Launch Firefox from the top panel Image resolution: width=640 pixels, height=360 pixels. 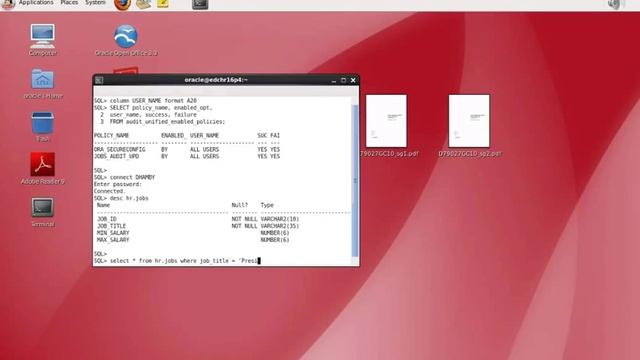(x=122, y=4)
